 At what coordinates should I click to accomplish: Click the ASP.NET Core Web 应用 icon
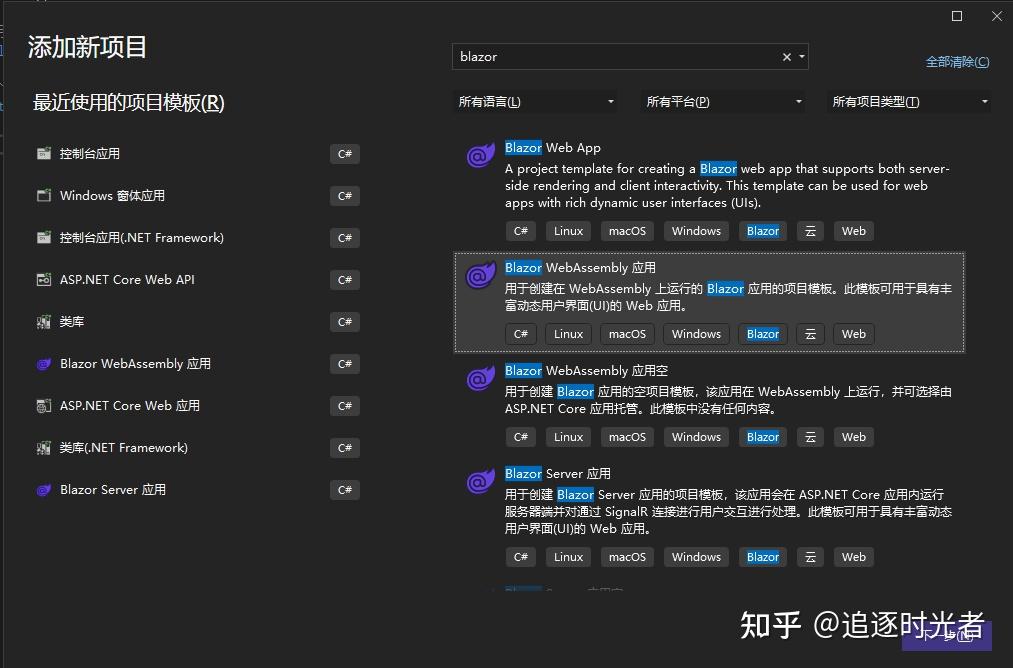(44, 406)
